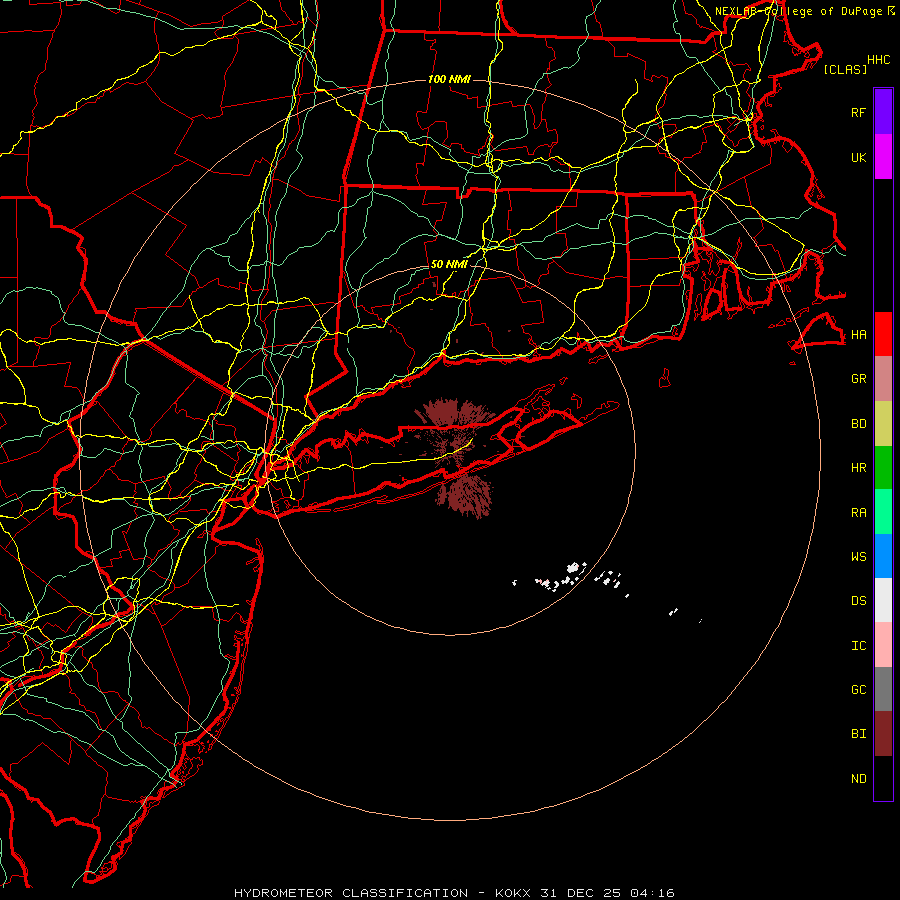Click the RF legend label
The height and width of the screenshot is (900, 900).
858,112
